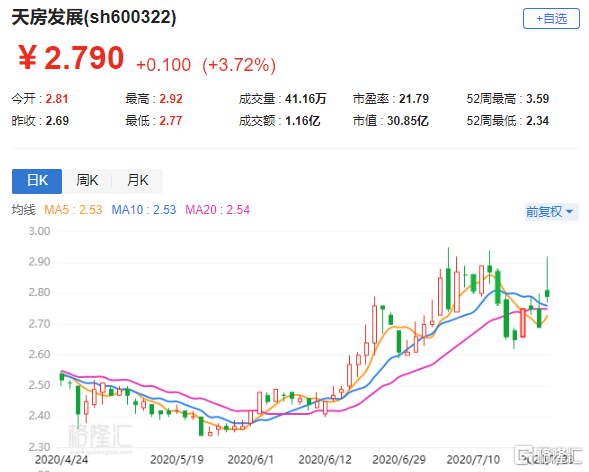
Task: Click the 2020/6/29 date axis label
Action: [399, 460]
